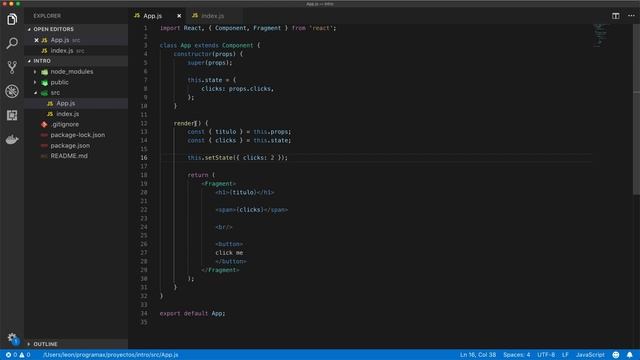Place cursor on the setState line
This screenshot has height=360, width=640.
coord(238,158)
